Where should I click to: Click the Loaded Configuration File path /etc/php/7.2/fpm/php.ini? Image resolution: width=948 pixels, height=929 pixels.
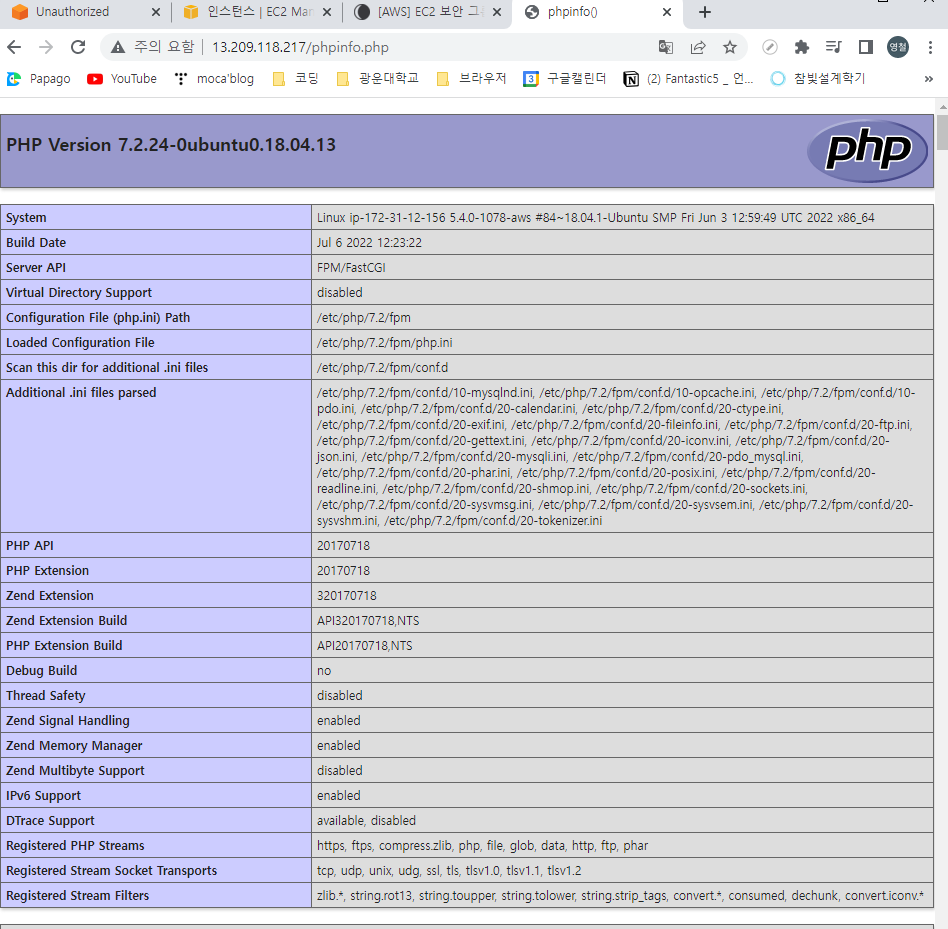[x=385, y=343]
